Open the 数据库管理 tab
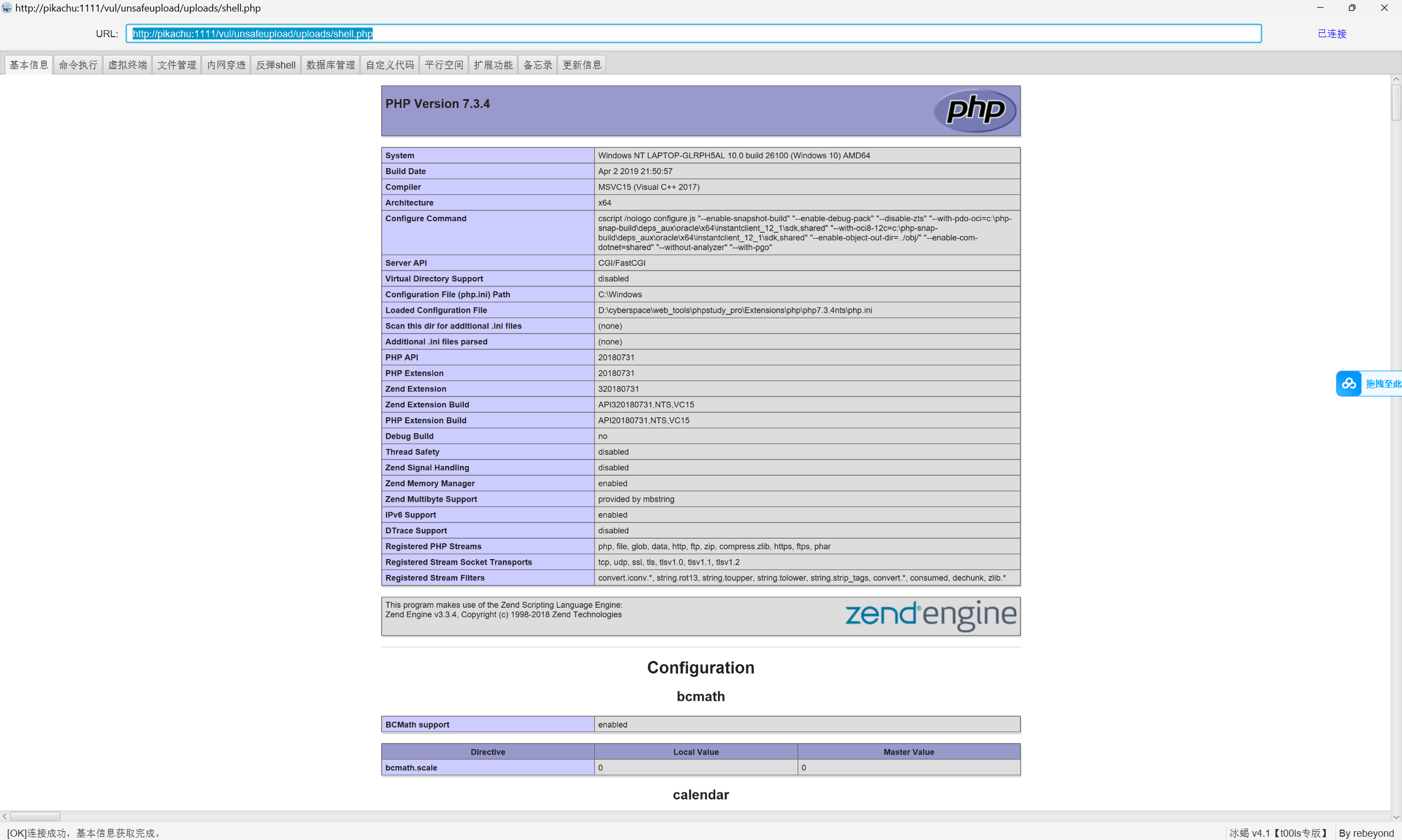This screenshot has width=1402, height=840. point(331,65)
